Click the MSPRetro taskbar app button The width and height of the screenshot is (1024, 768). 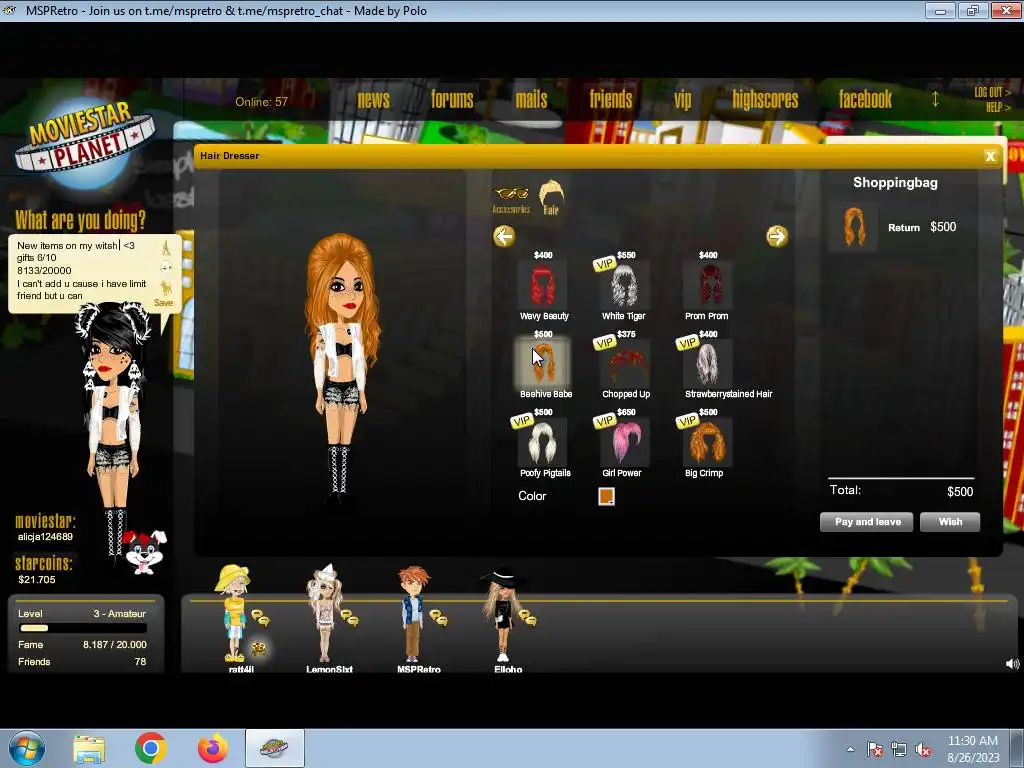[274, 748]
